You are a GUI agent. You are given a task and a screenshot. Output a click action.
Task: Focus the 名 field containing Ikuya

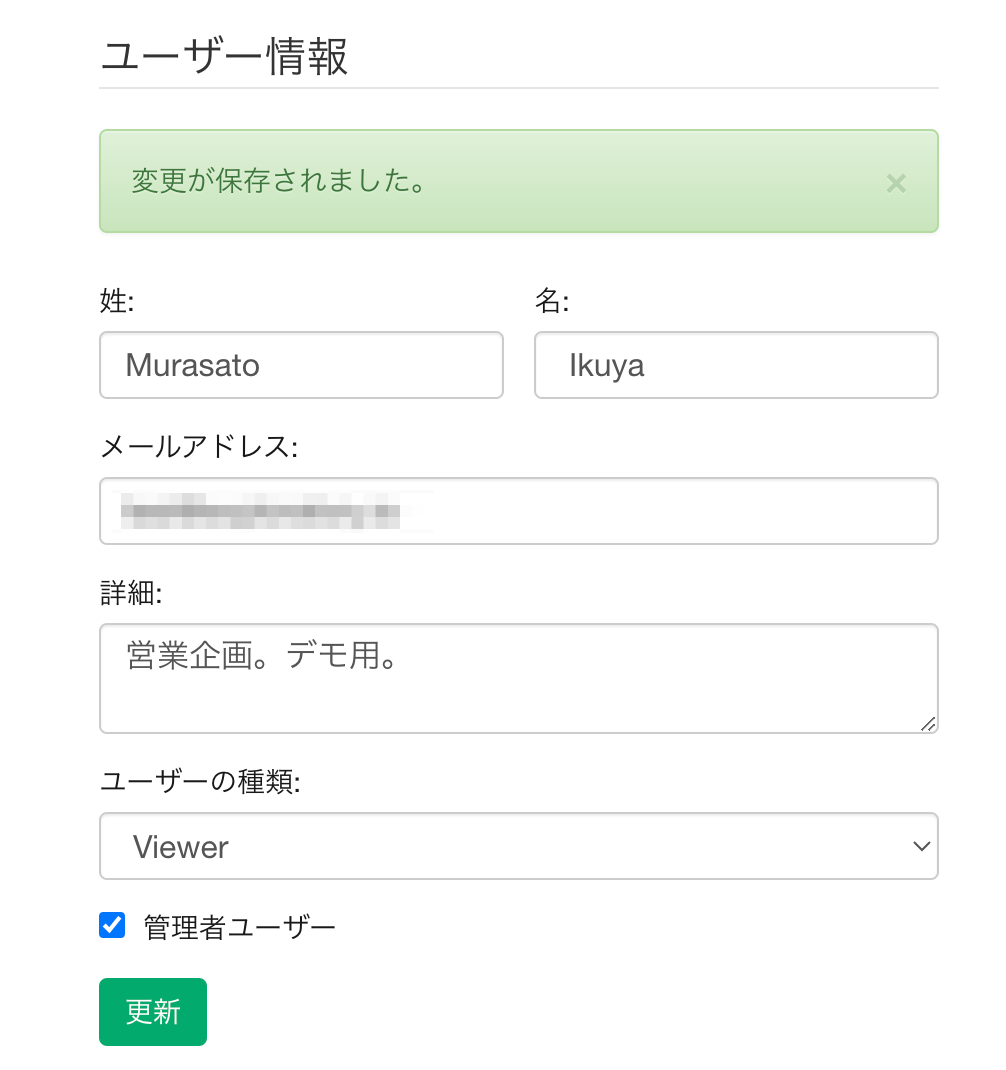coord(736,365)
